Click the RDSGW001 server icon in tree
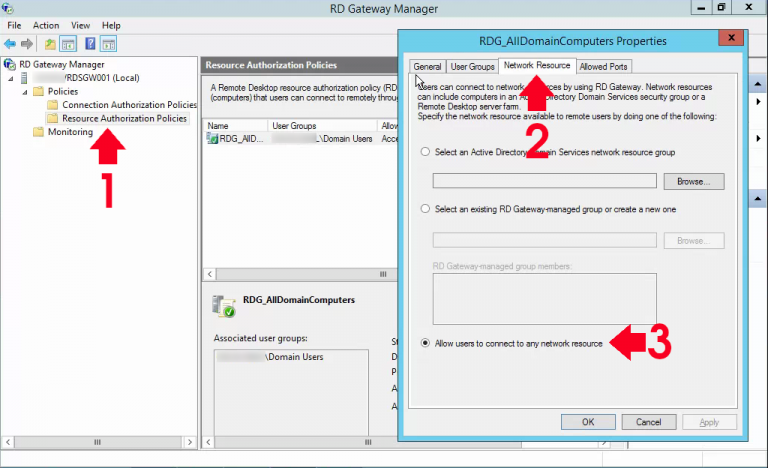Image resolution: width=768 pixels, height=468 pixels. [x=24, y=78]
